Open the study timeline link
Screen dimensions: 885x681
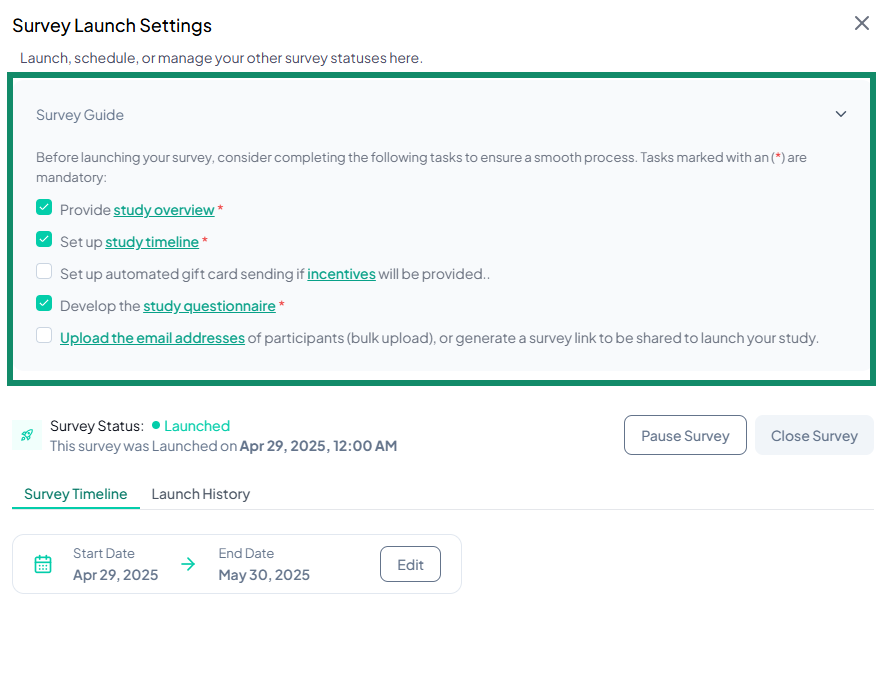(152, 241)
